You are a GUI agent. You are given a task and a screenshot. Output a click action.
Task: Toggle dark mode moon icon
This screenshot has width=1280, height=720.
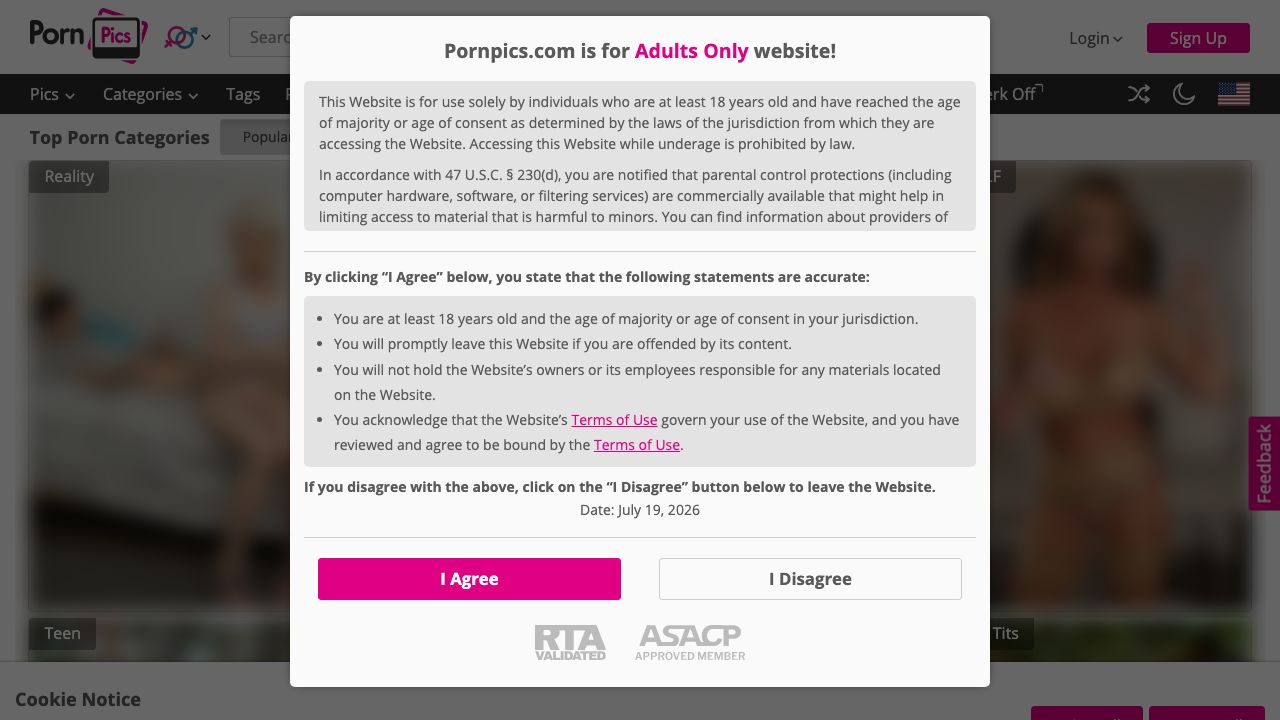click(1184, 94)
